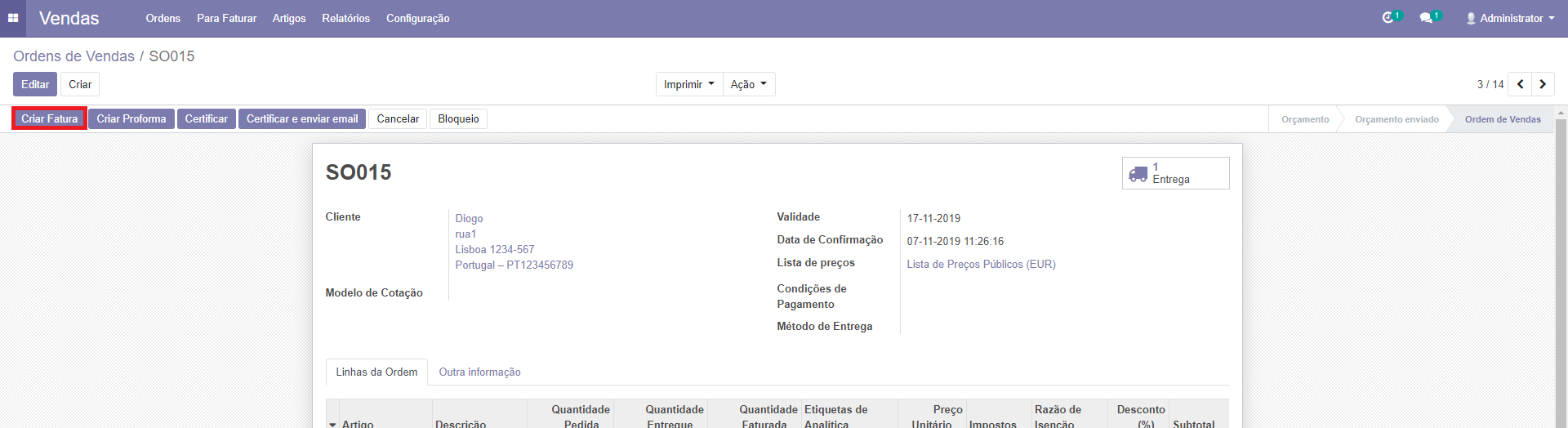This screenshot has width=1568, height=428.
Task: Go to previous record arrow
Action: click(1520, 84)
